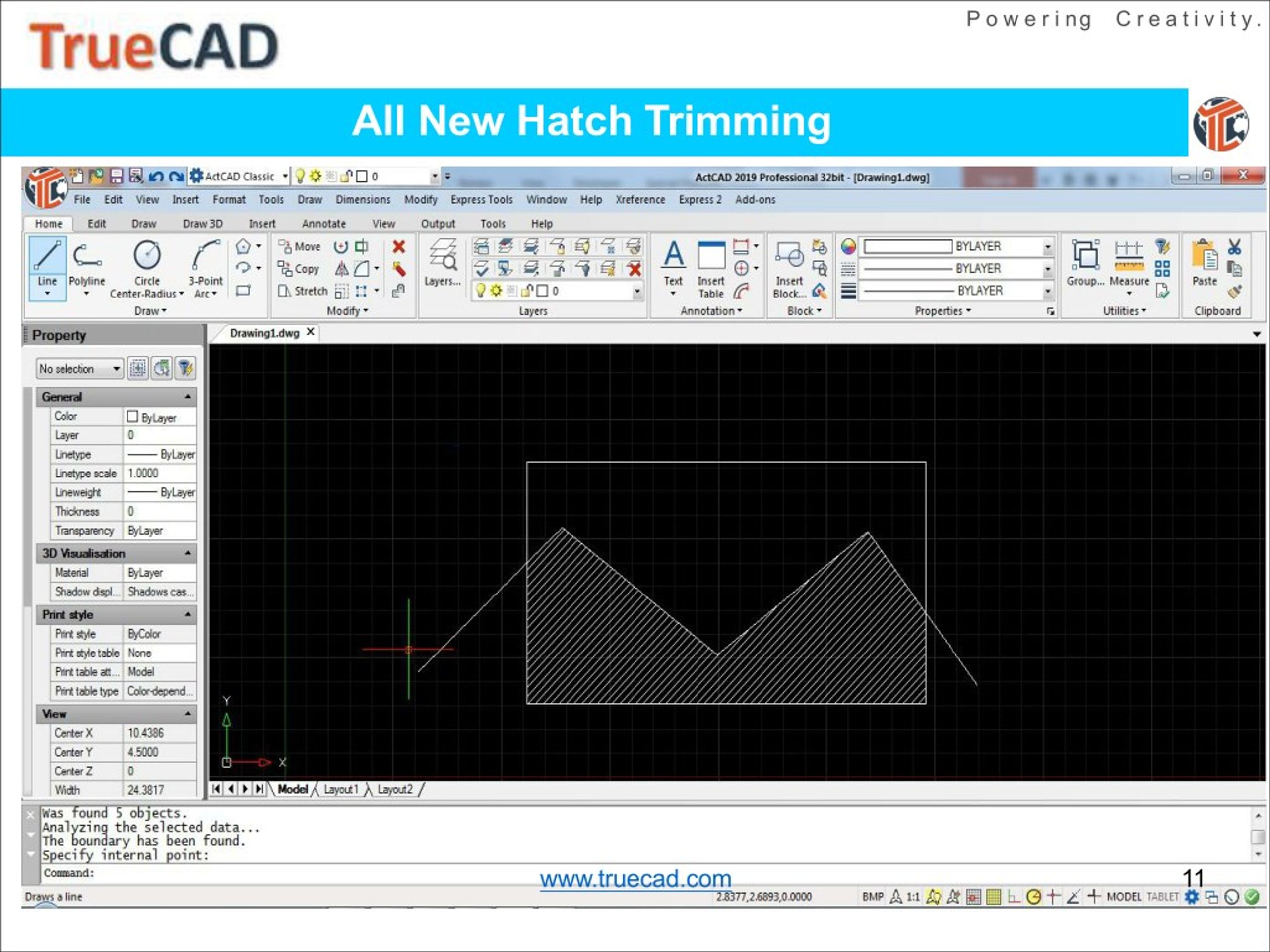Click the Copy tool in Modify
The width and height of the screenshot is (1270, 952).
(298, 269)
